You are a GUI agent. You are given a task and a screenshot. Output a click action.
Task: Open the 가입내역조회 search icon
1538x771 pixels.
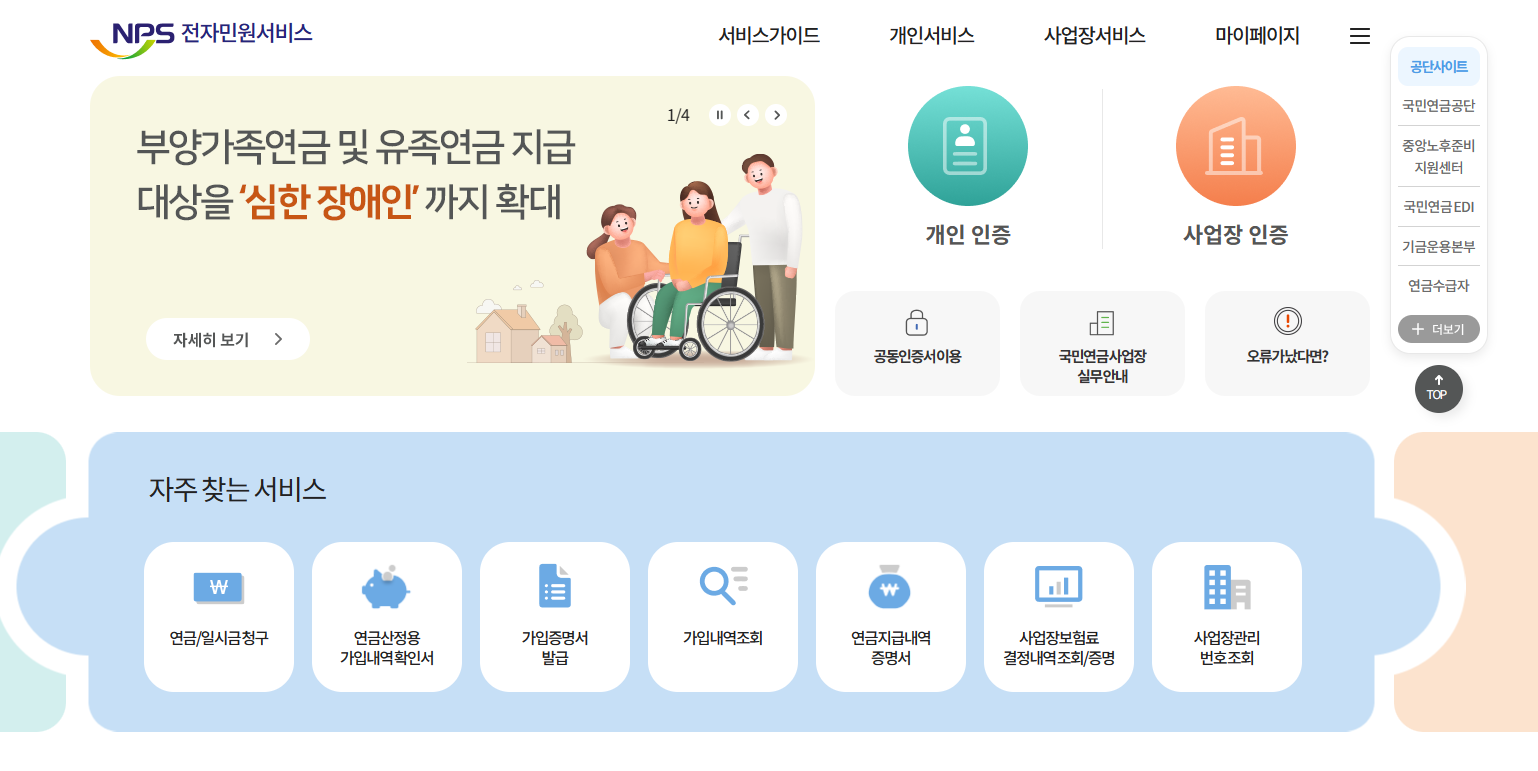pos(723,586)
